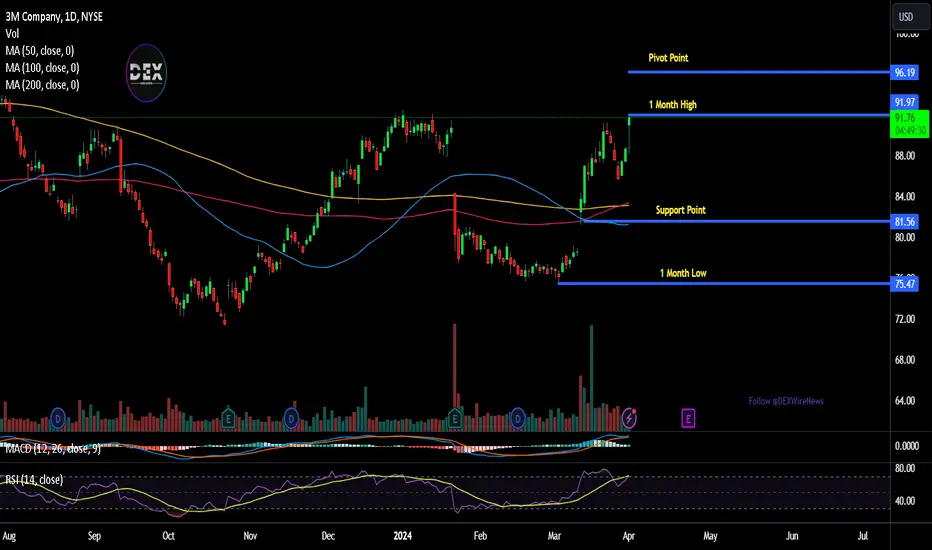The image size is (932, 550).
Task: Open the purple upcoming earnings E marker
Action: 688,419
